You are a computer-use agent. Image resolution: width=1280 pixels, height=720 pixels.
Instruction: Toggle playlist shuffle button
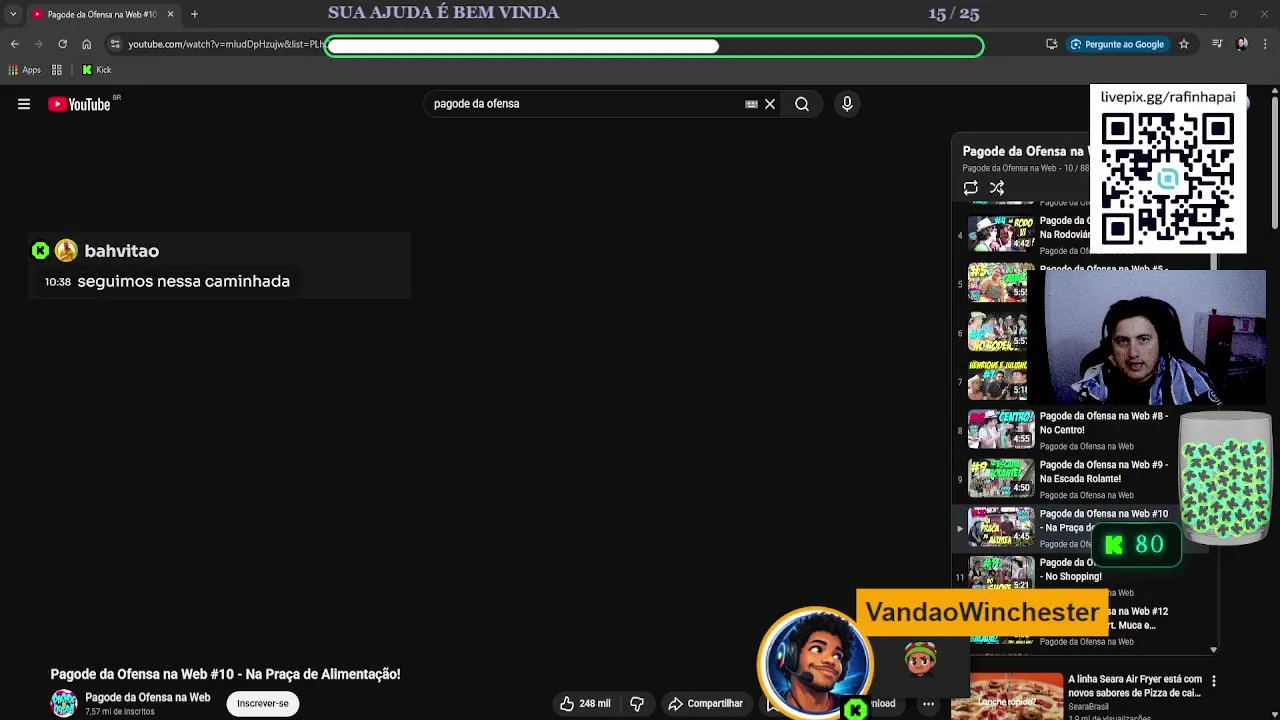pos(997,188)
